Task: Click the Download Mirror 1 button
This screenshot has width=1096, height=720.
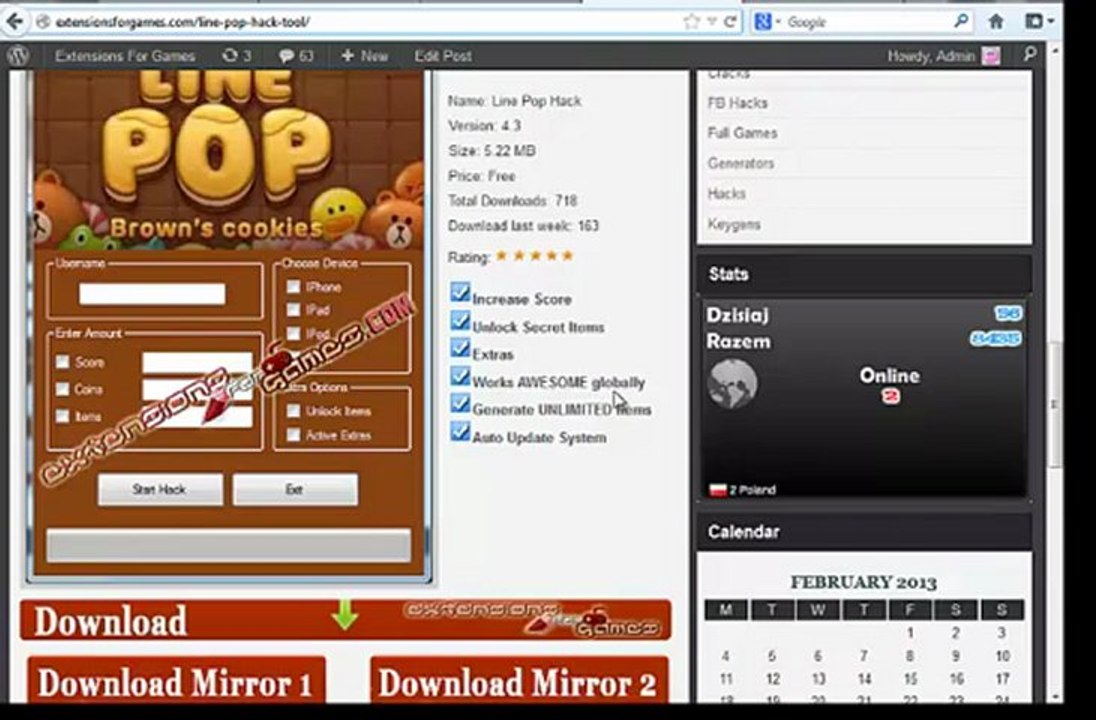Action: (176, 680)
